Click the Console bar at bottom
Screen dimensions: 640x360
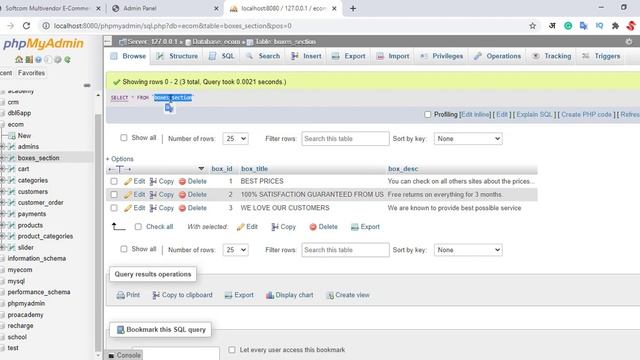pyautogui.click(x=125, y=356)
